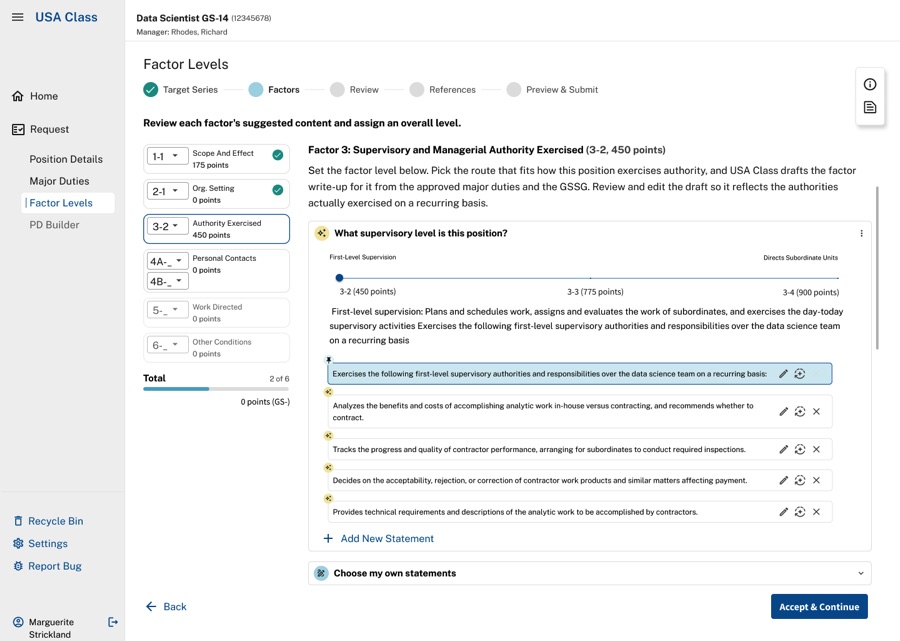900x641 pixels.
Task: Open the Personal Contacts 4A level dropdown
Action: coord(167,261)
